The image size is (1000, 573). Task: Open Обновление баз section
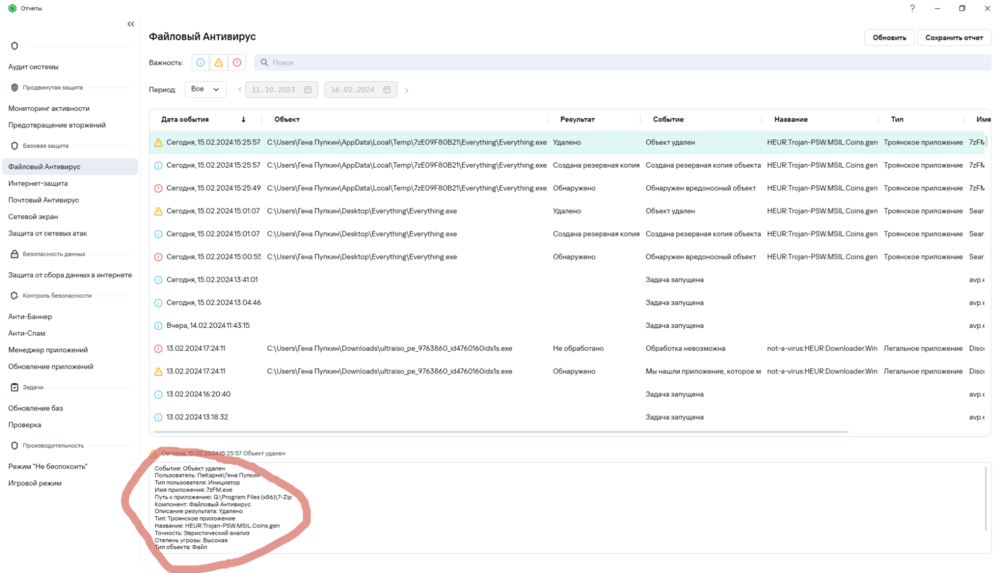pyautogui.click(x=35, y=408)
